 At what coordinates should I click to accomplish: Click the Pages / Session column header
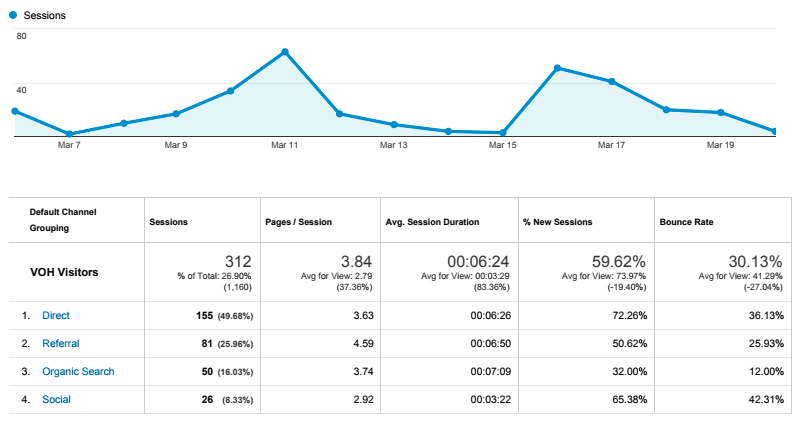299,222
